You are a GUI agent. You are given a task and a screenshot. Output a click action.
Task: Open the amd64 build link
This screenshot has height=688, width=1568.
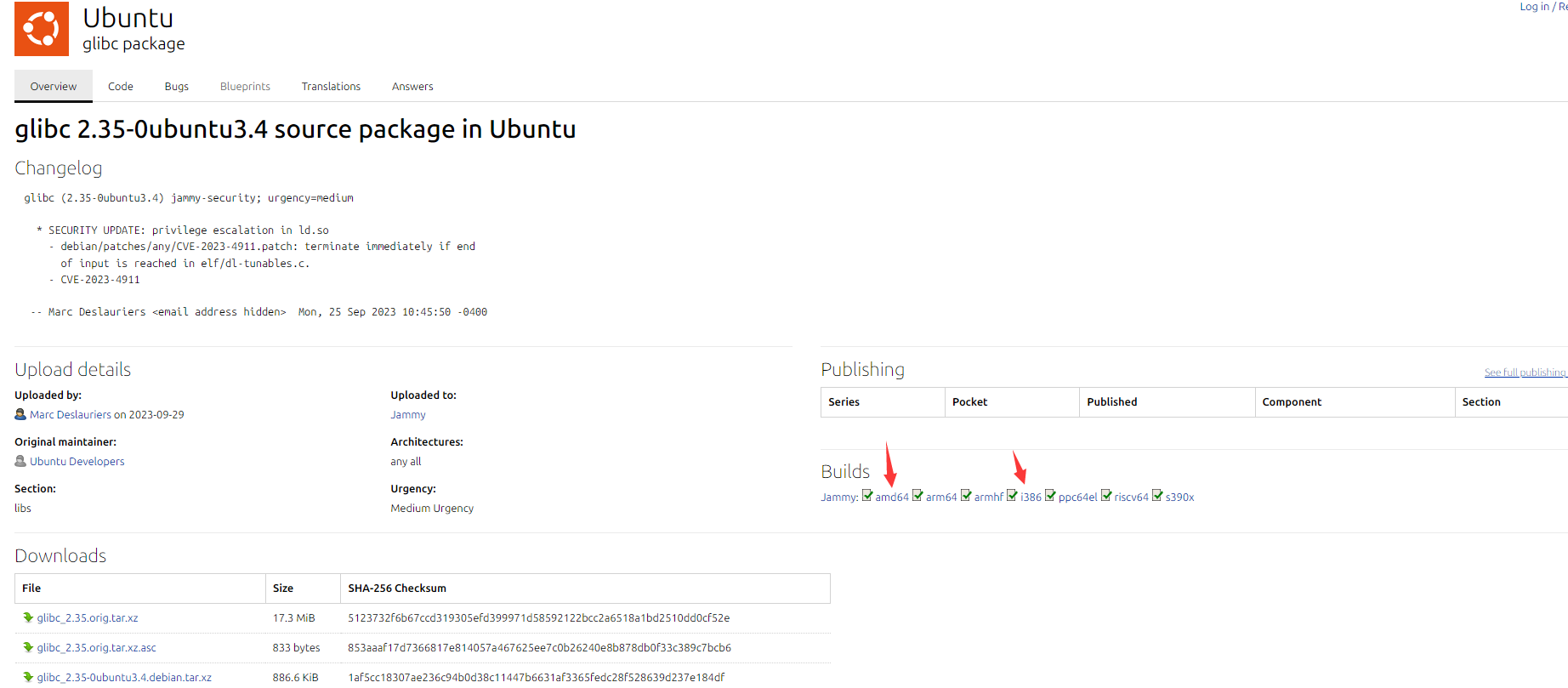[892, 498]
